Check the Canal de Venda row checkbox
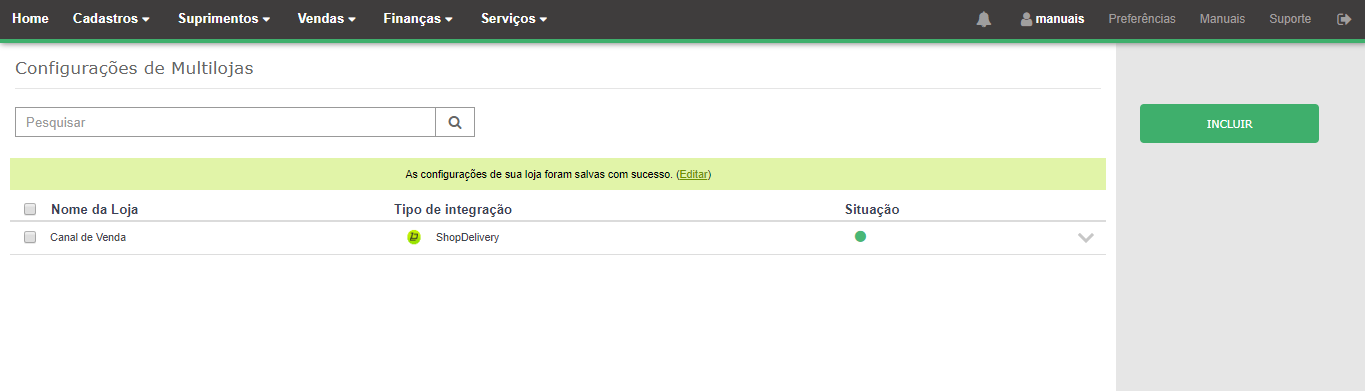The height and width of the screenshot is (391, 1365). pyautogui.click(x=30, y=237)
